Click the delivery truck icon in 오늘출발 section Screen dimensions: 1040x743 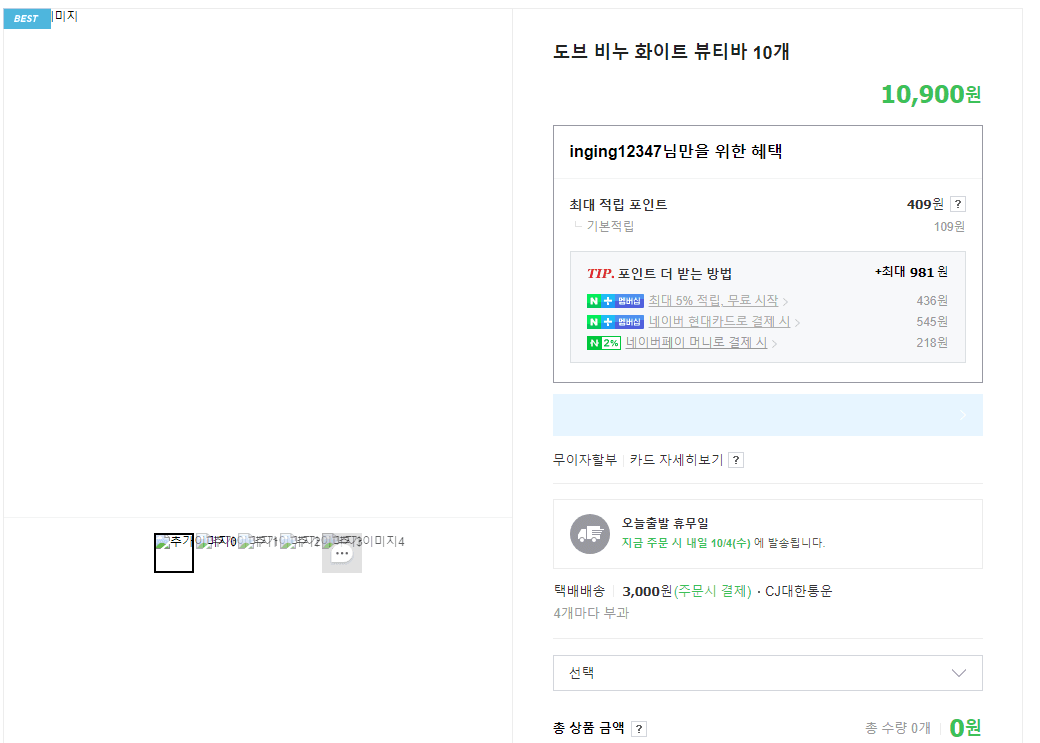pyautogui.click(x=590, y=534)
